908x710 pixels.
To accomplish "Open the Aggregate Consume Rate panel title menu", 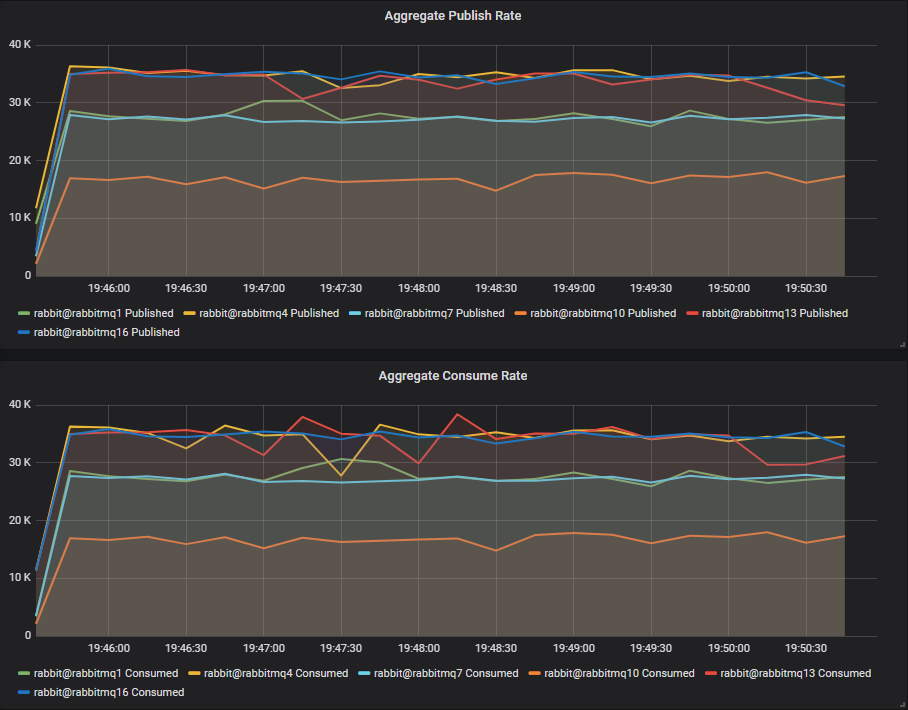I will [453, 376].
